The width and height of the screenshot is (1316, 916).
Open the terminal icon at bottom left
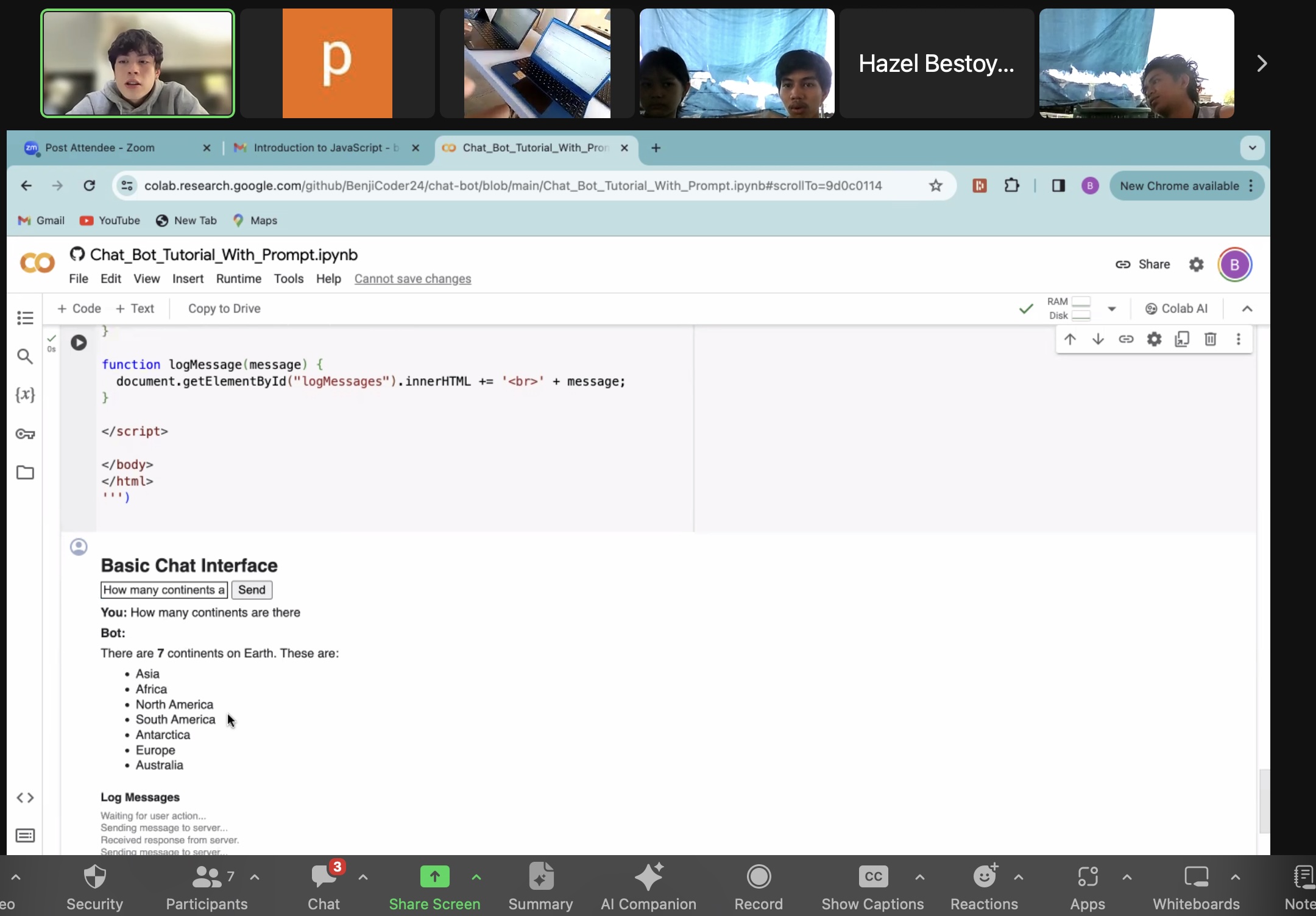click(x=25, y=836)
